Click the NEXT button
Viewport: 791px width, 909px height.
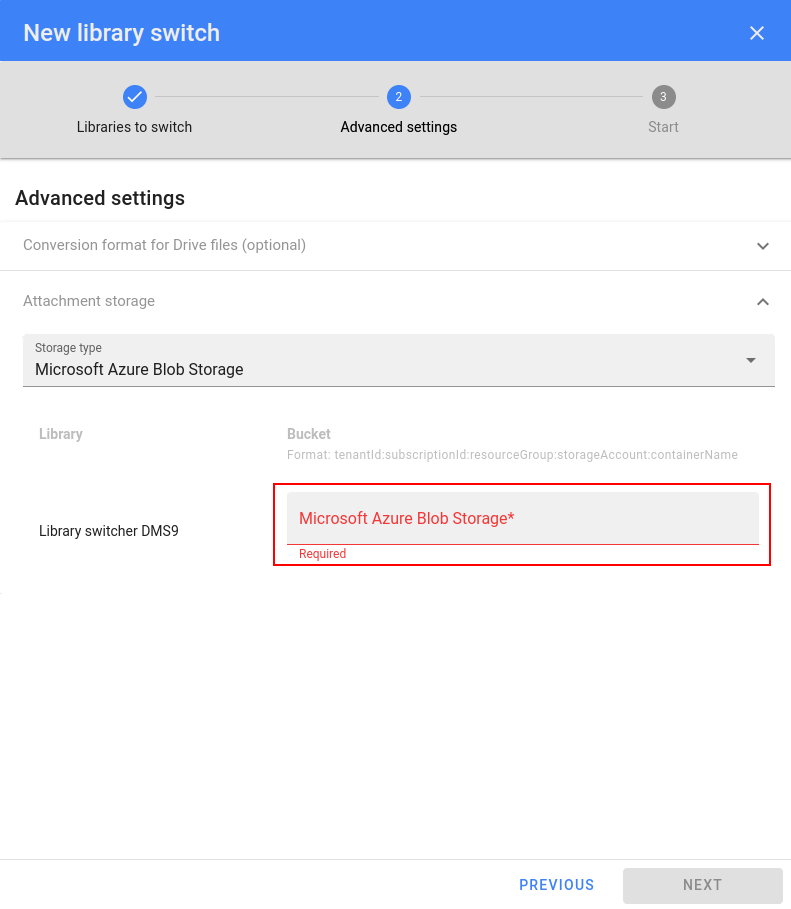pyautogui.click(x=702, y=885)
